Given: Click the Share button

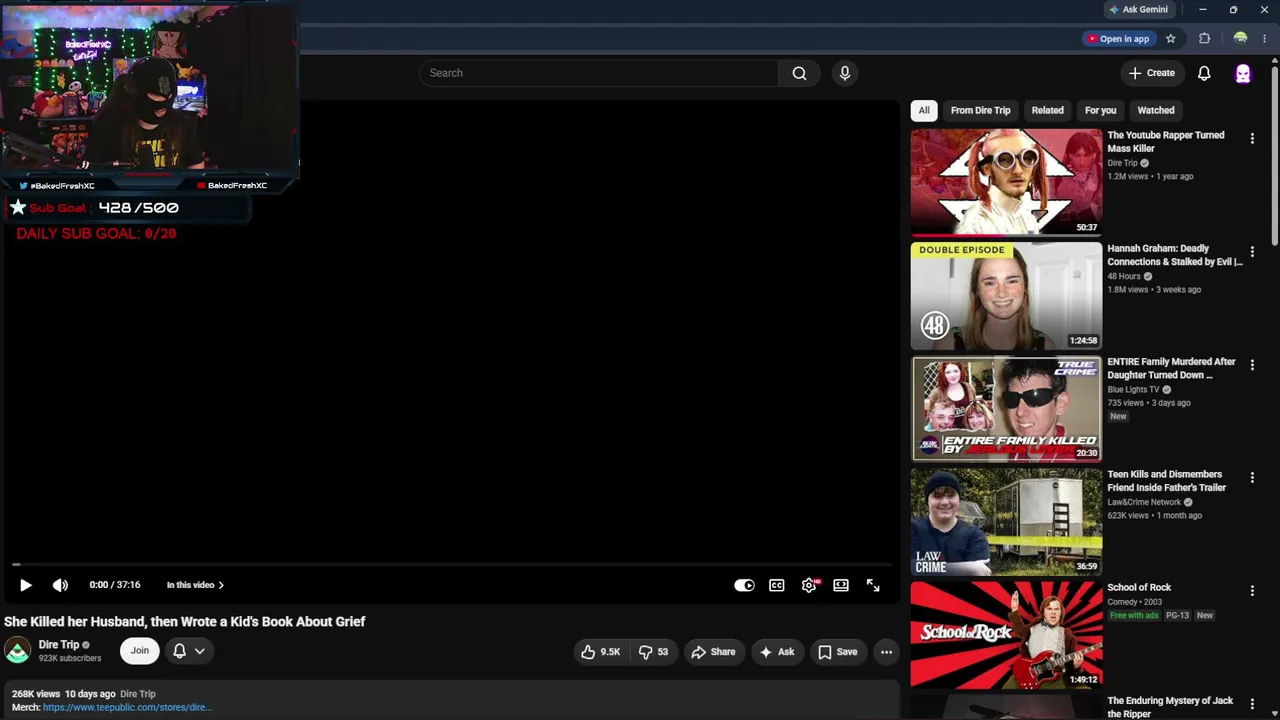Looking at the screenshot, I should coord(713,652).
